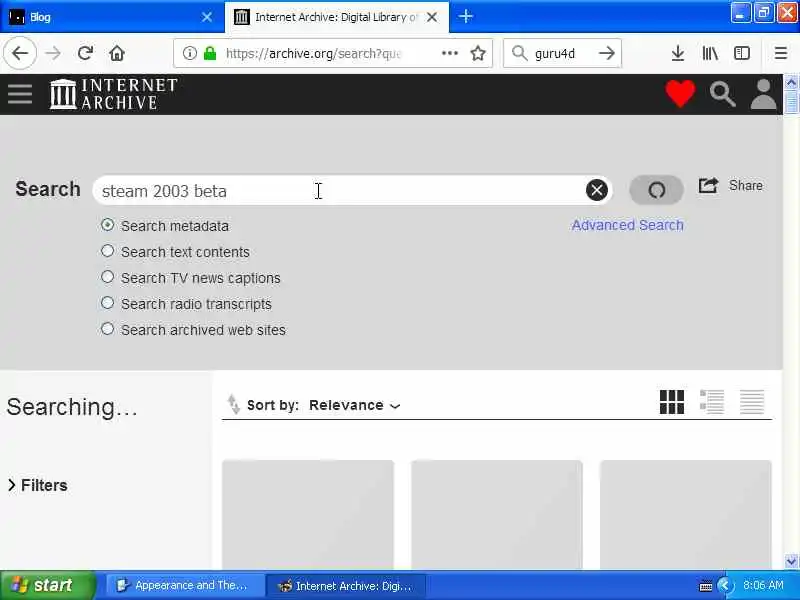Close the Blog tab
800x600 pixels.
point(207,17)
